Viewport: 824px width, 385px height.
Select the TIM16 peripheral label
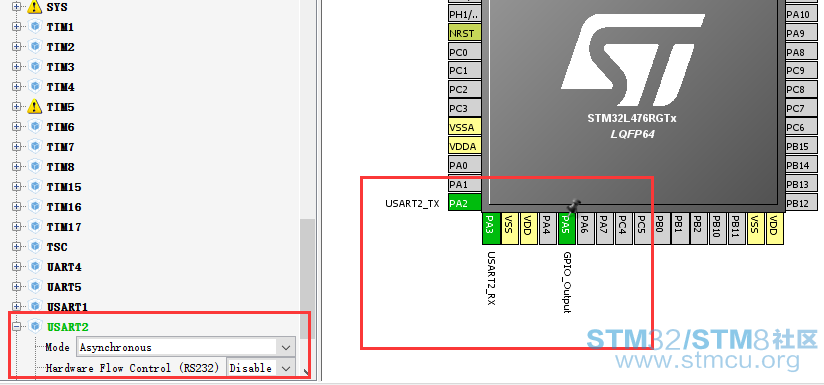(x=64, y=207)
